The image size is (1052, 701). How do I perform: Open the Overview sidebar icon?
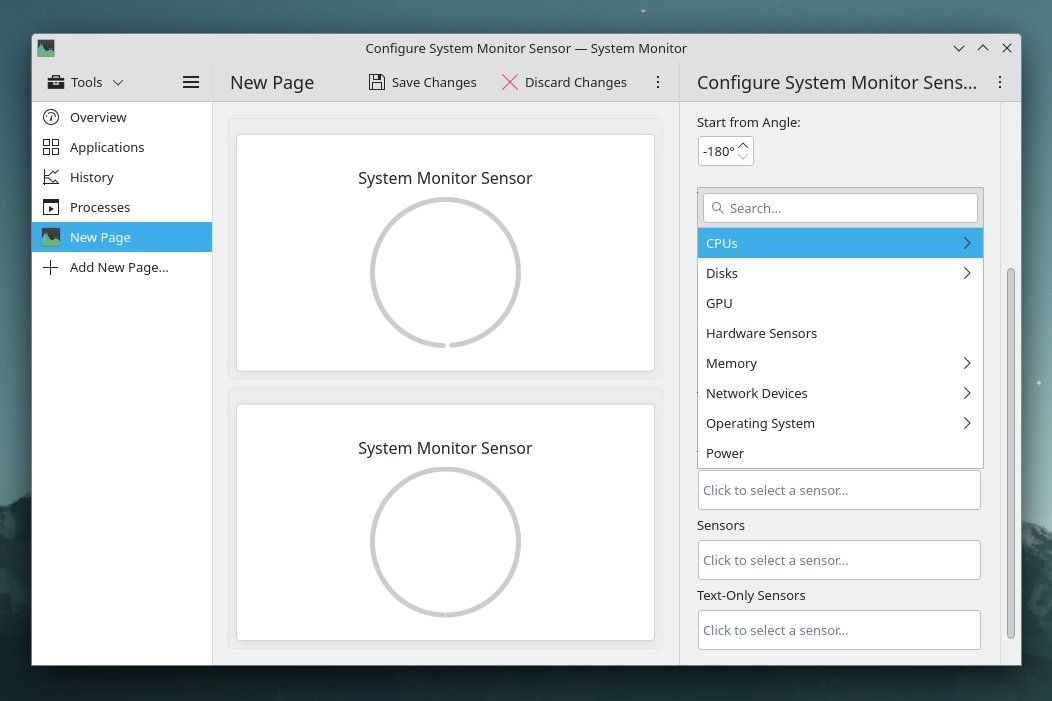[50, 117]
